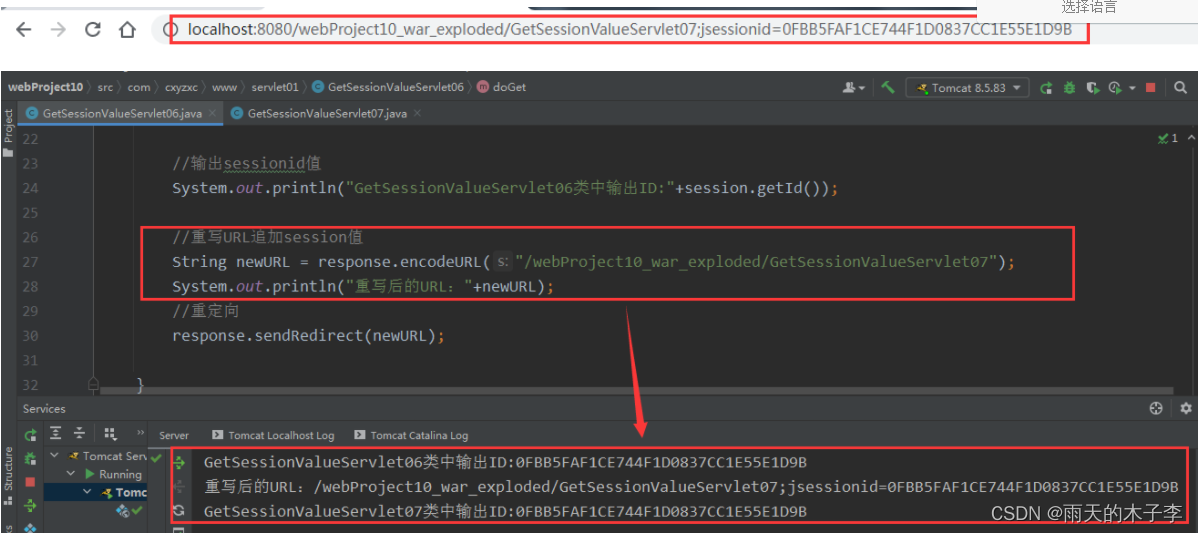Stop the server with red square in toolbar
Image resolution: width=1198 pixels, height=533 pixels.
(x=1151, y=88)
